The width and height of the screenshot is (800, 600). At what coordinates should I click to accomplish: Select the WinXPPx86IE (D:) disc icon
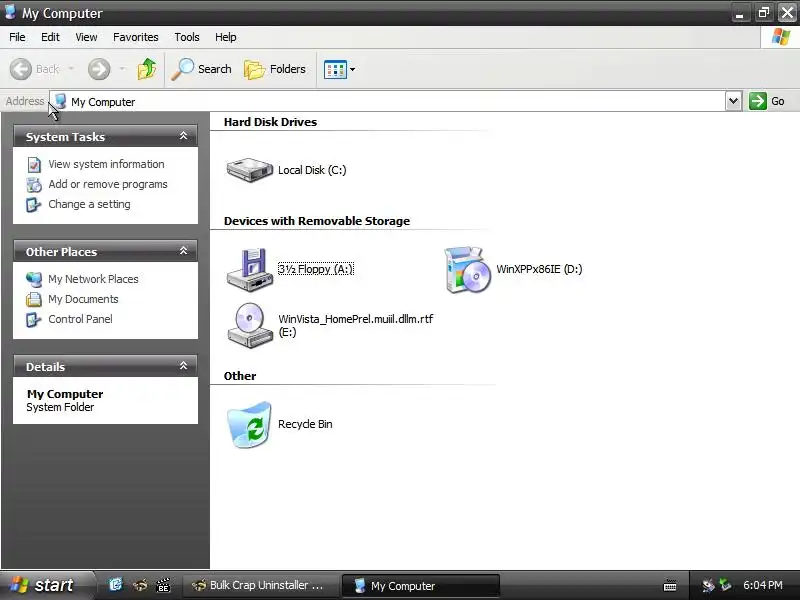pos(467,269)
